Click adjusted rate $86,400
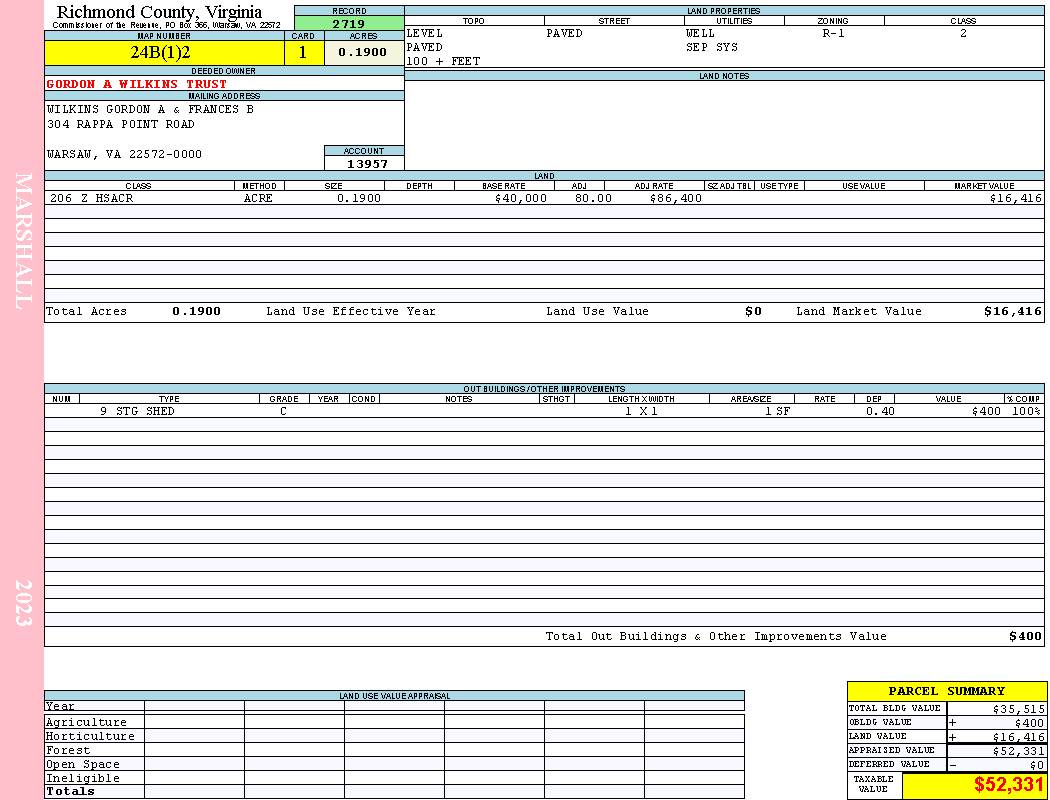Image resolution: width=1050 pixels, height=800 pixels. click(x=676, y=198)
